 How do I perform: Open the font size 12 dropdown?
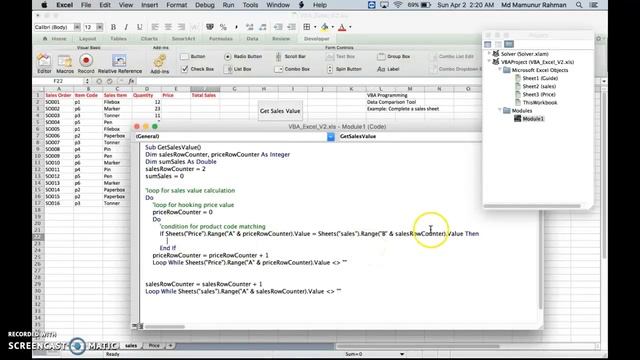tap(100, 27)
